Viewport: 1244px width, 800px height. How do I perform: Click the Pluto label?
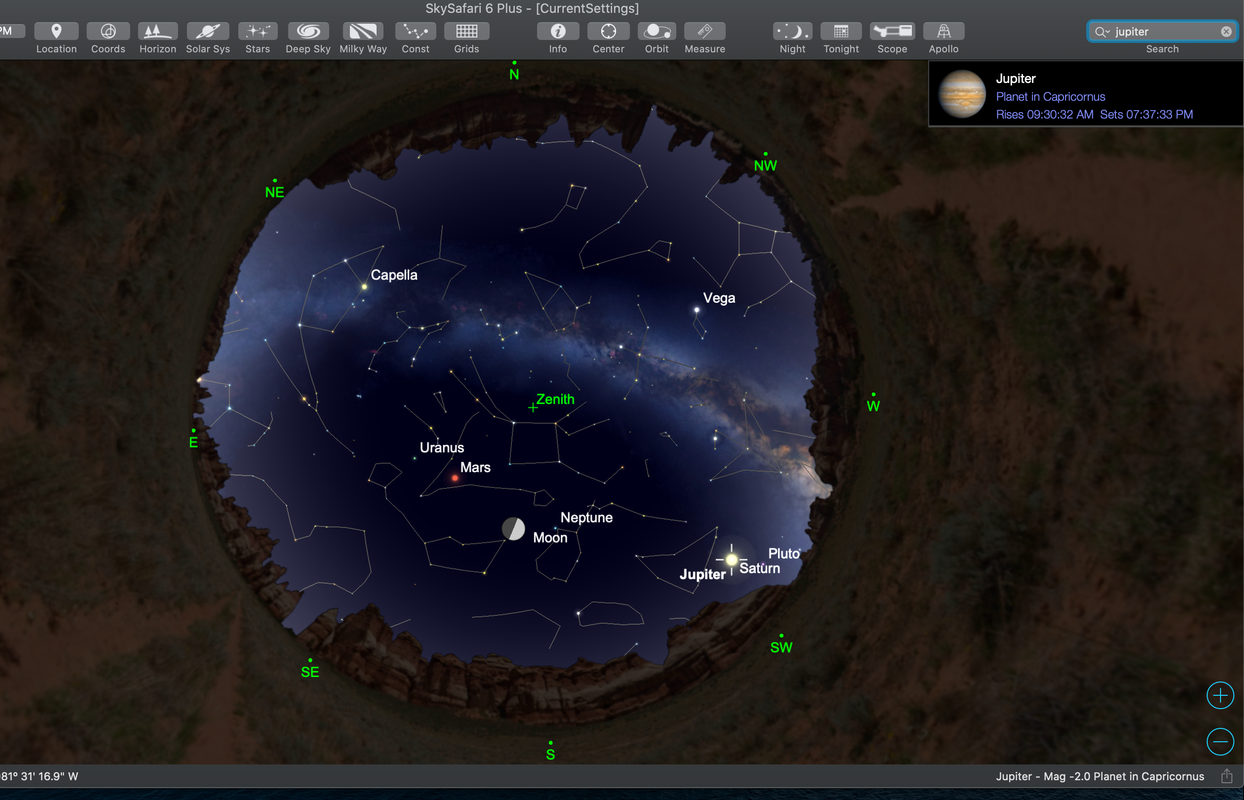tap(784, 553)
